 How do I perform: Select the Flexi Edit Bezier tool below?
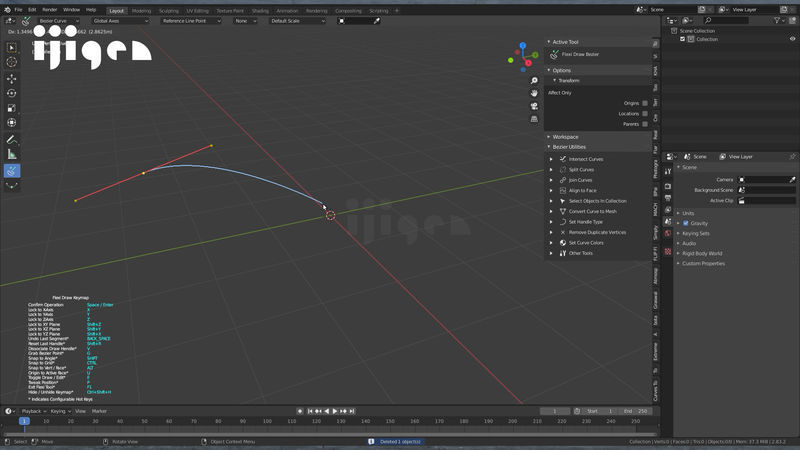(11, 186)
